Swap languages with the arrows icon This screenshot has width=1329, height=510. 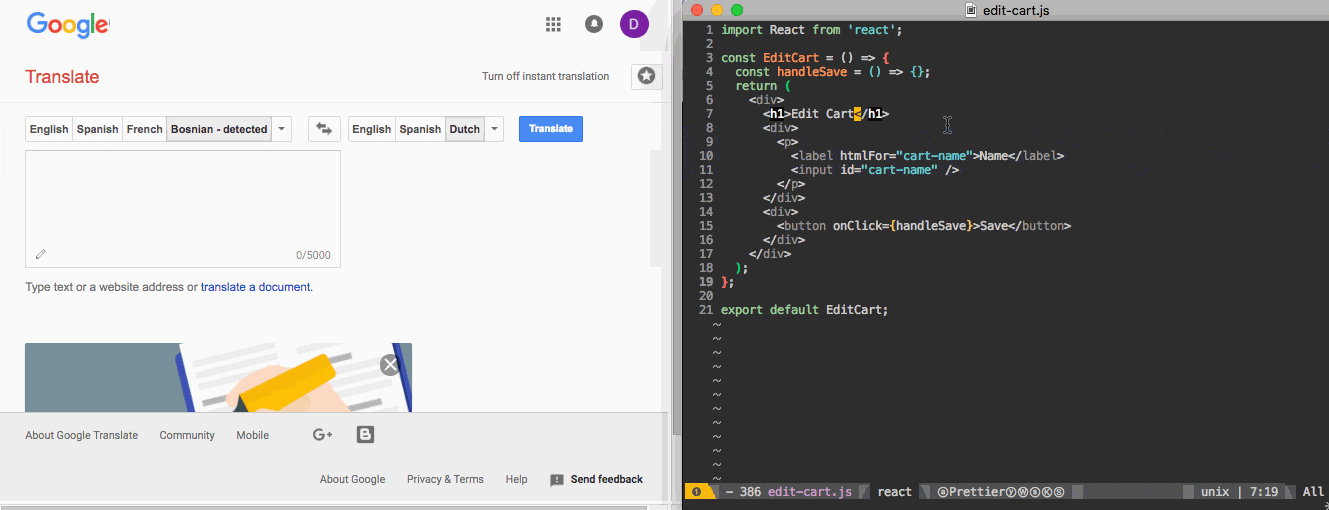point(324,129)
